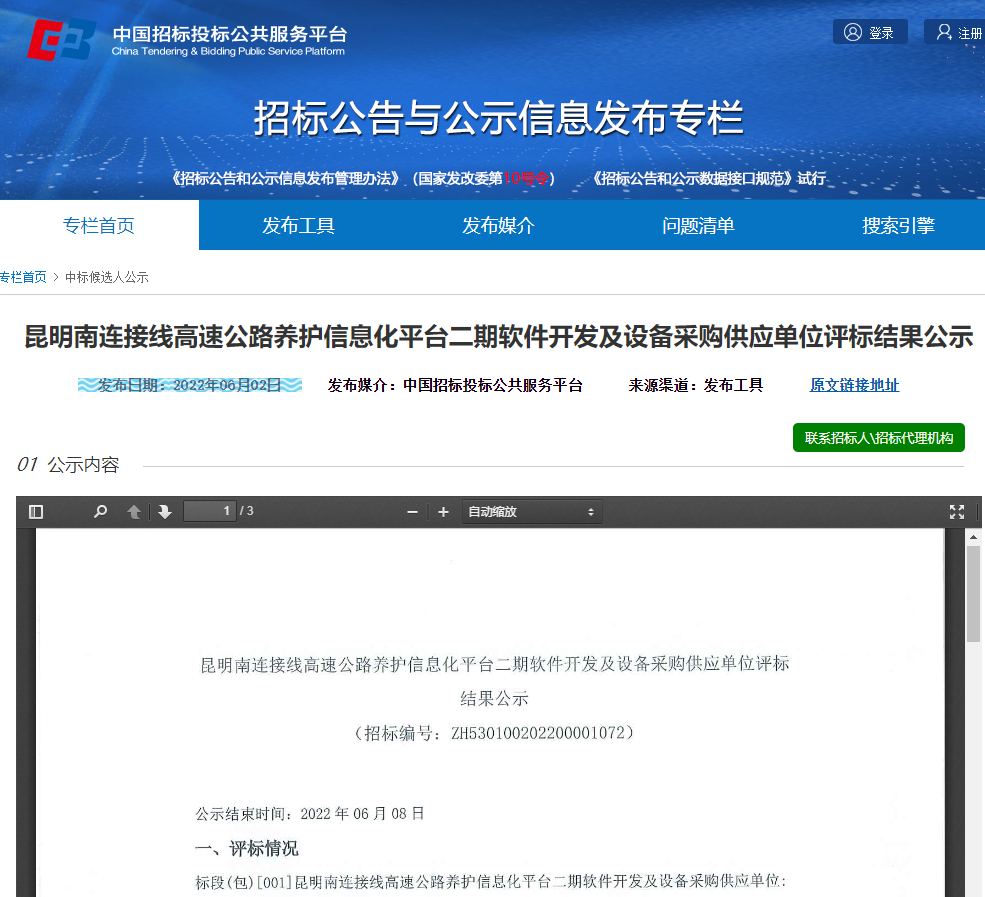This screenshot has width=985, height=897.
Task: Enter presentation mode via the fullscreen icon
Action: pyautogui.click(x=956, y=511)
